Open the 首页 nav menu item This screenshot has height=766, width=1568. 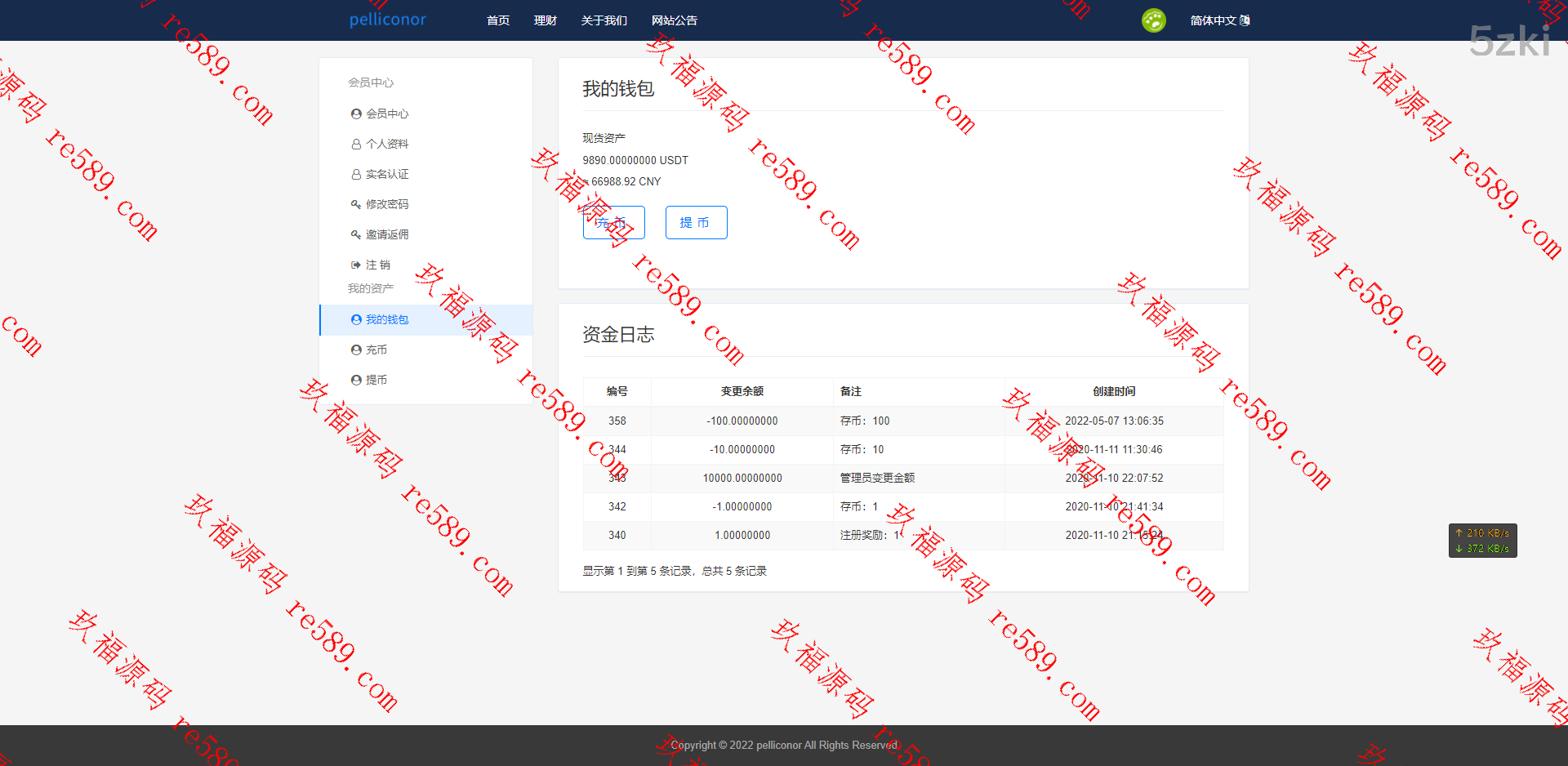pyautogui.click(x=498, y=20)
